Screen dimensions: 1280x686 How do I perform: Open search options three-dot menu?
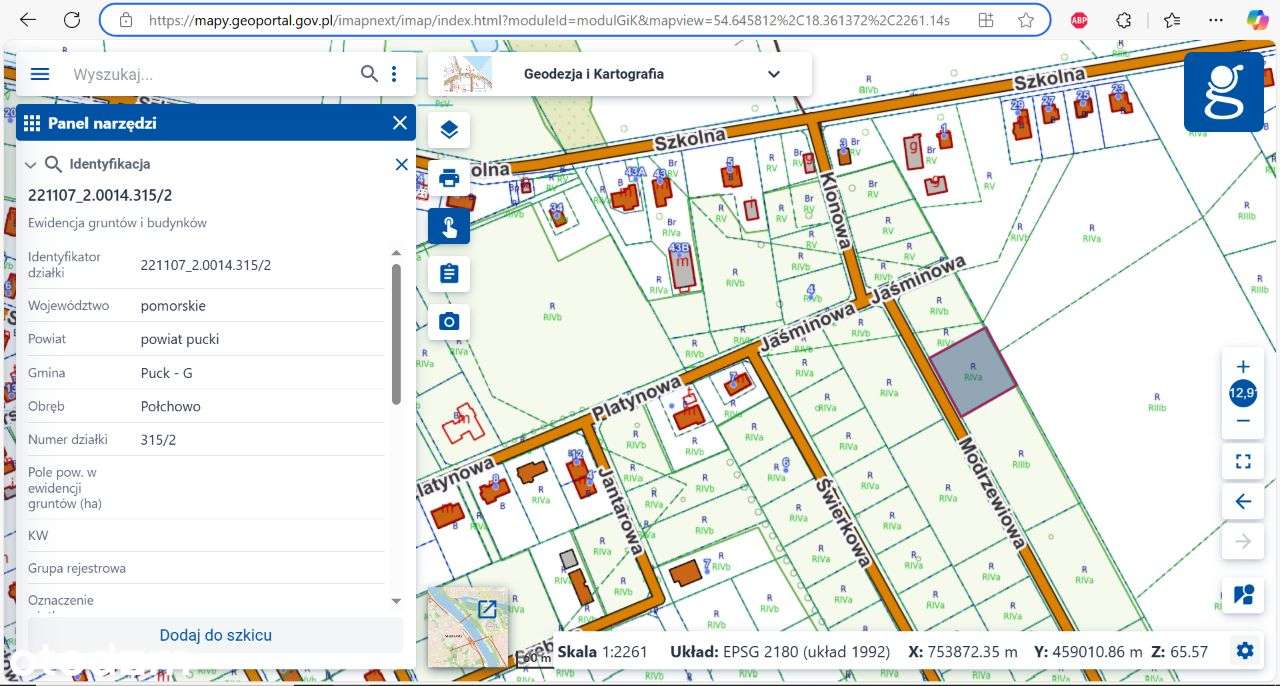(x=395, y=74)
